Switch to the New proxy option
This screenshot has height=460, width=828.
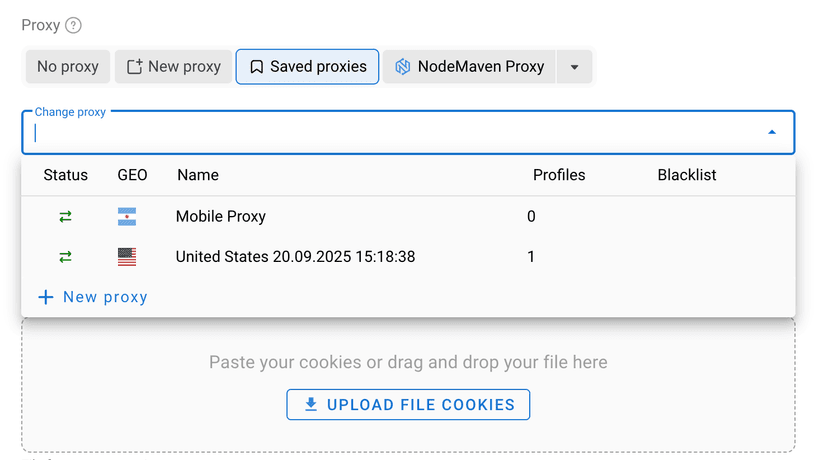tap(173, 67)
